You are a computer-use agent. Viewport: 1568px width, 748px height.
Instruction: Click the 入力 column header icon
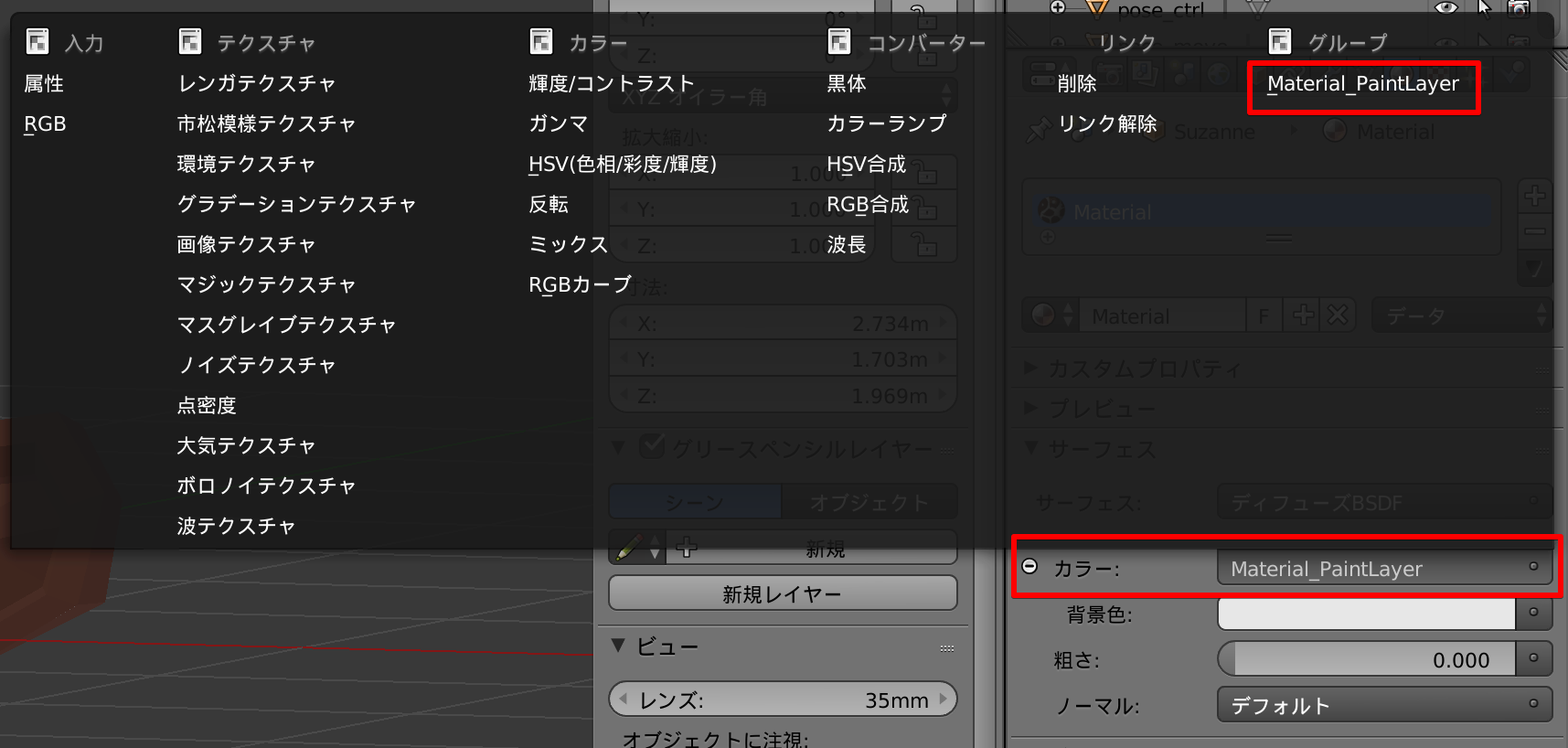tap(37, 41)
